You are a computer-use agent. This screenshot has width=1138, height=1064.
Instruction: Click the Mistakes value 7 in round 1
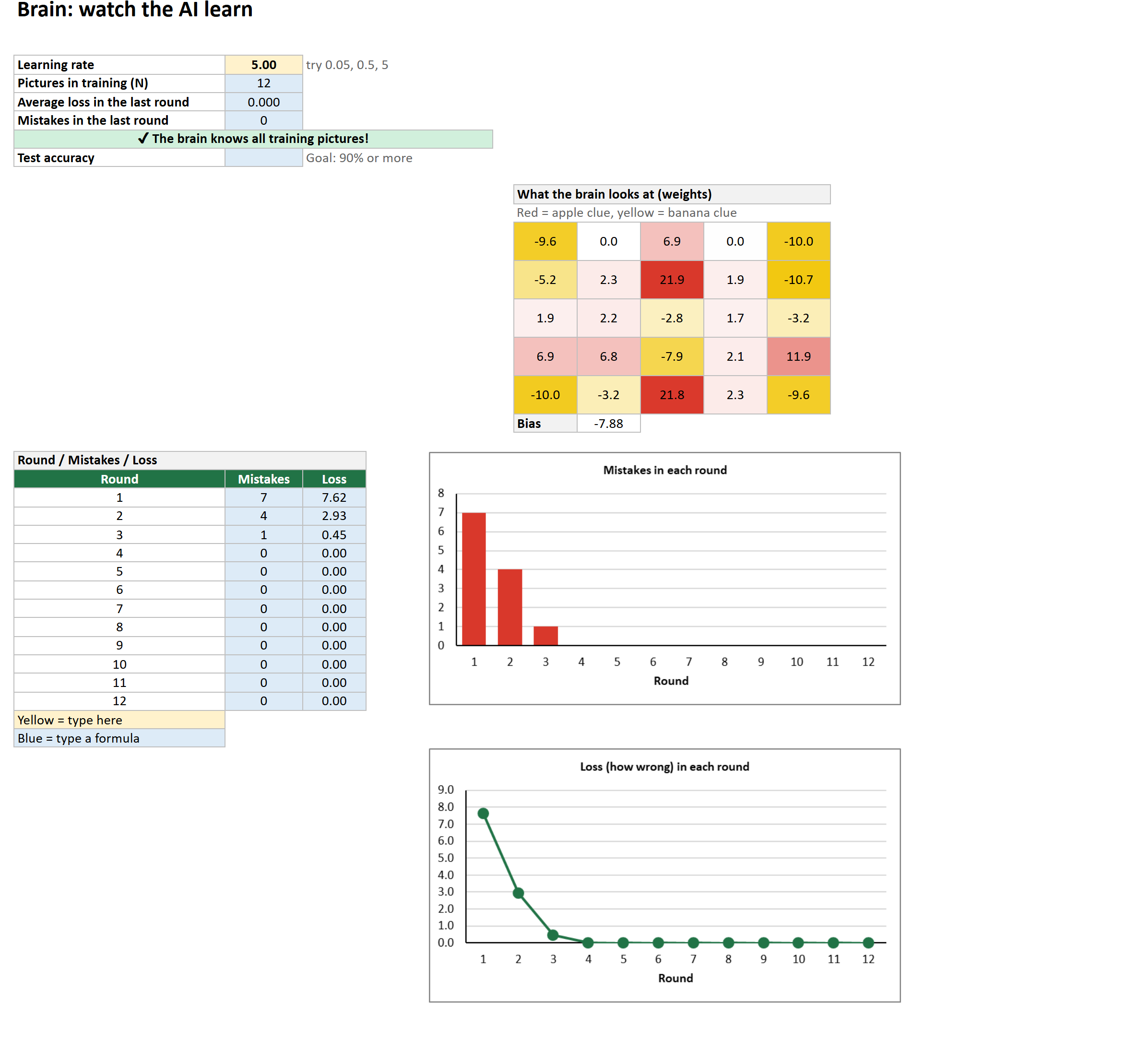point(263,497)
